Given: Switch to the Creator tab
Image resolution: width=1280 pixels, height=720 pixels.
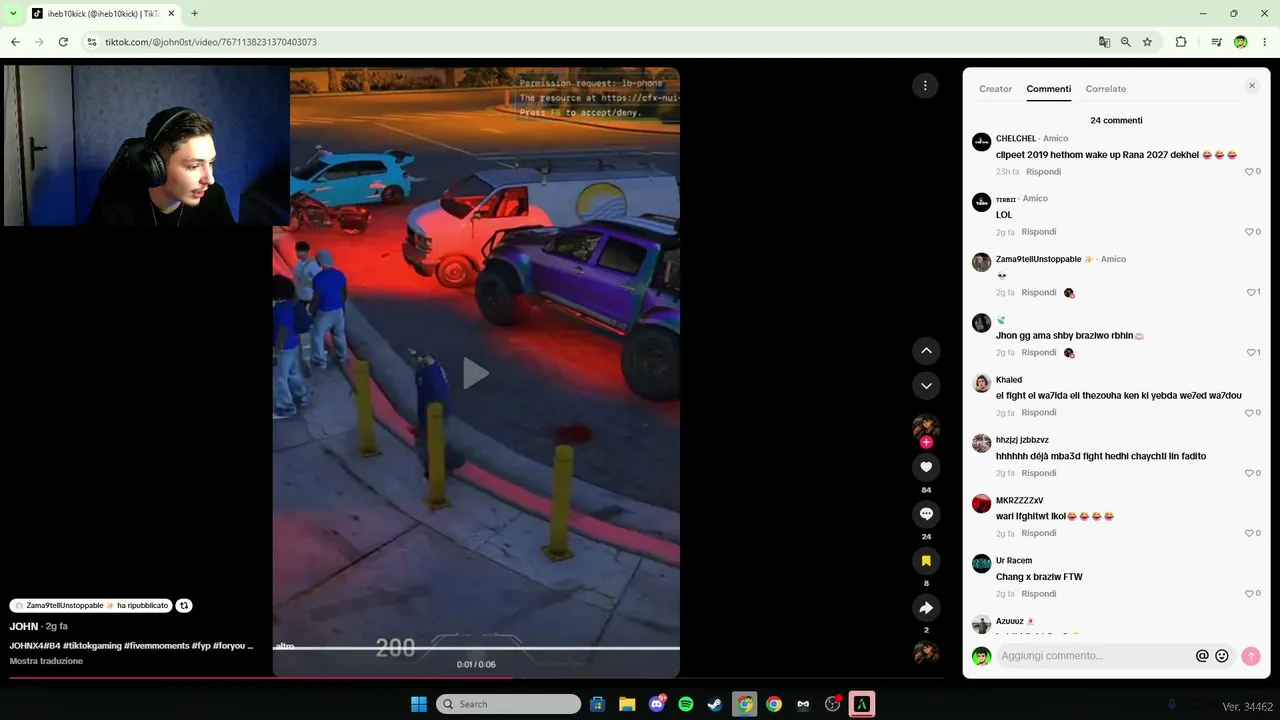Looking at the screenshot, I should pyautogui.click(x=995, y=89).
